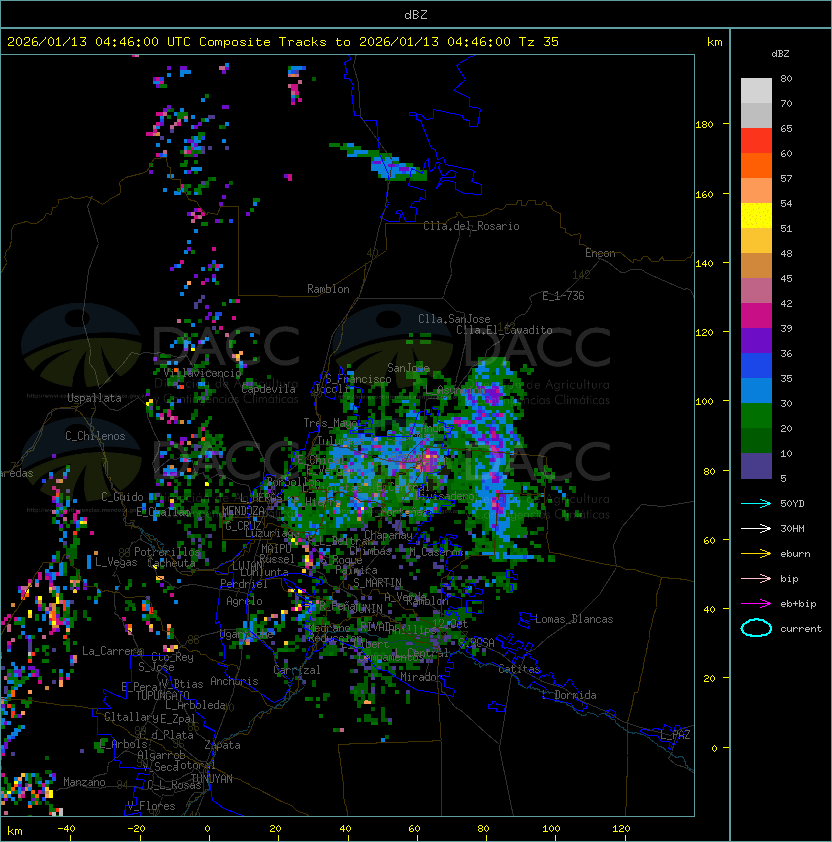Image resolution: width=832 pixels, height=842 pixels.
Task: Click the 'Anchoris' place label
Action: click(234, 681)
